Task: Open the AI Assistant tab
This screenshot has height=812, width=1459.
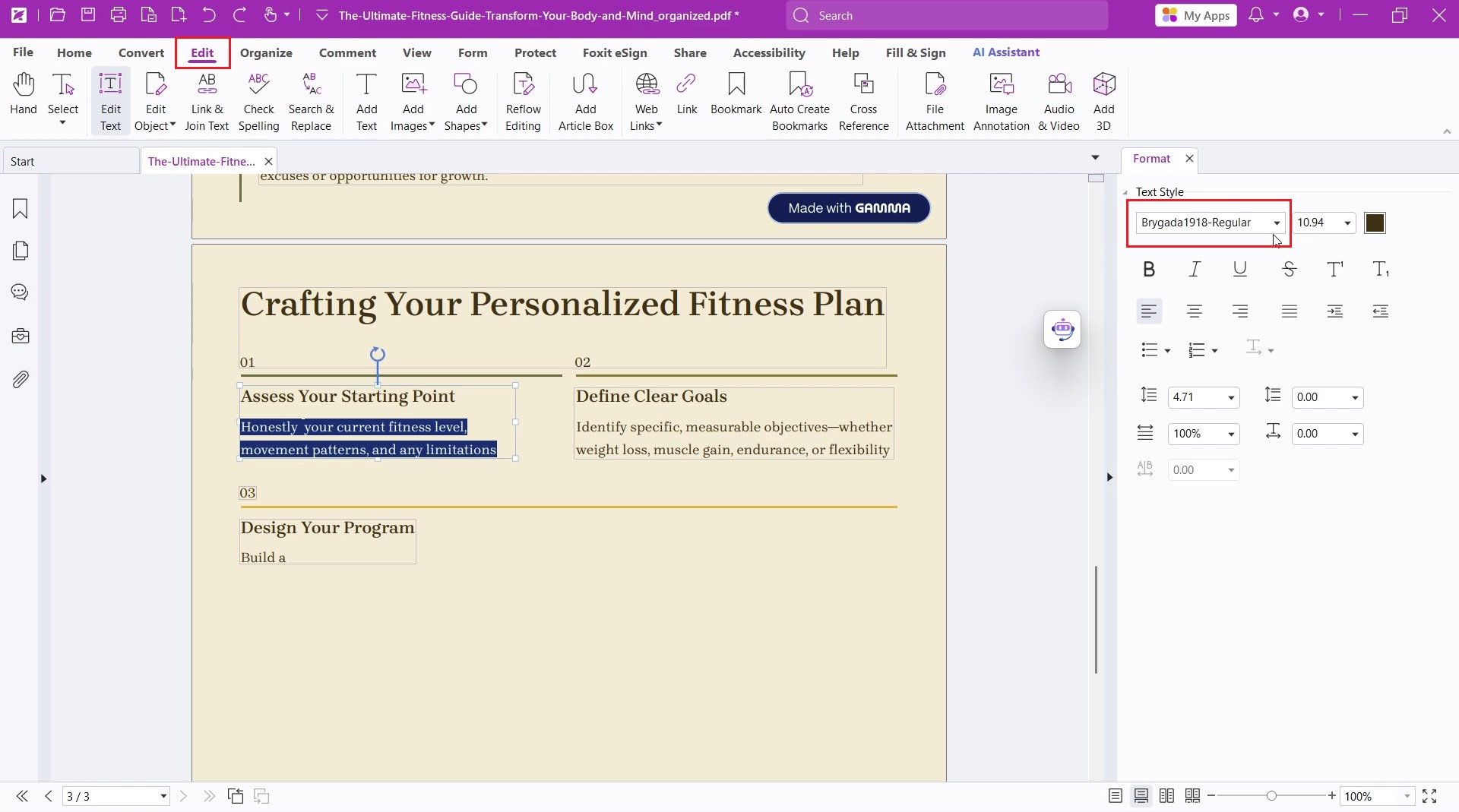Action: click(1006, 52)
